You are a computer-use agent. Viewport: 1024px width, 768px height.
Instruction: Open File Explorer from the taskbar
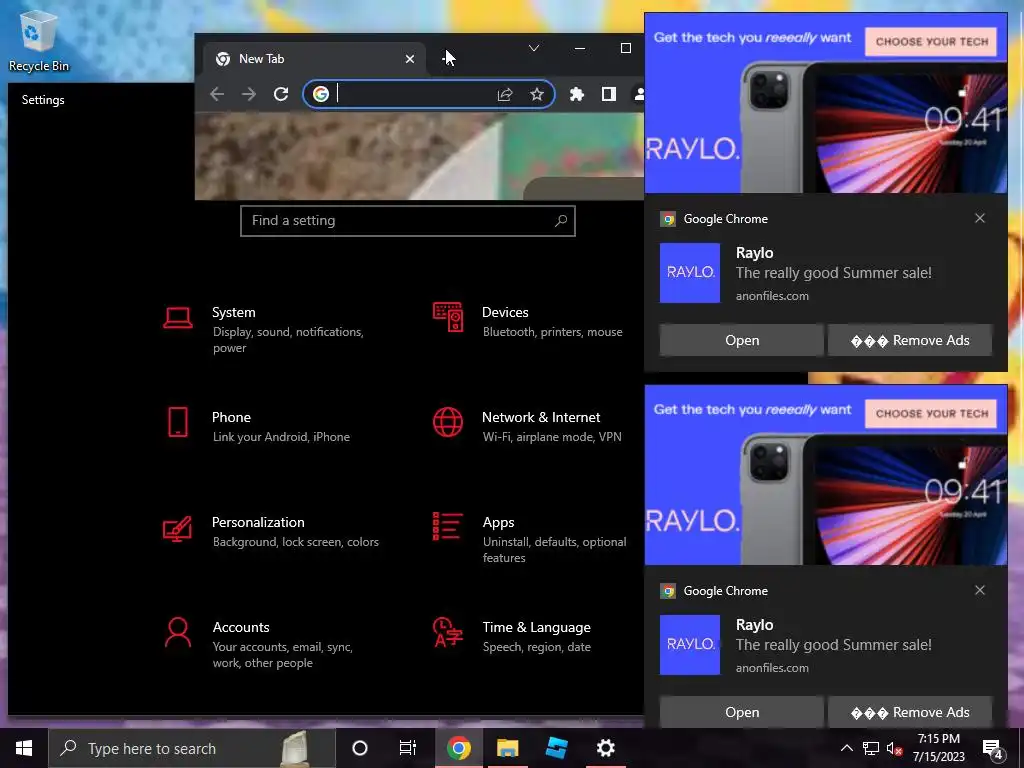pyautogui.click(x=507, y=748)
